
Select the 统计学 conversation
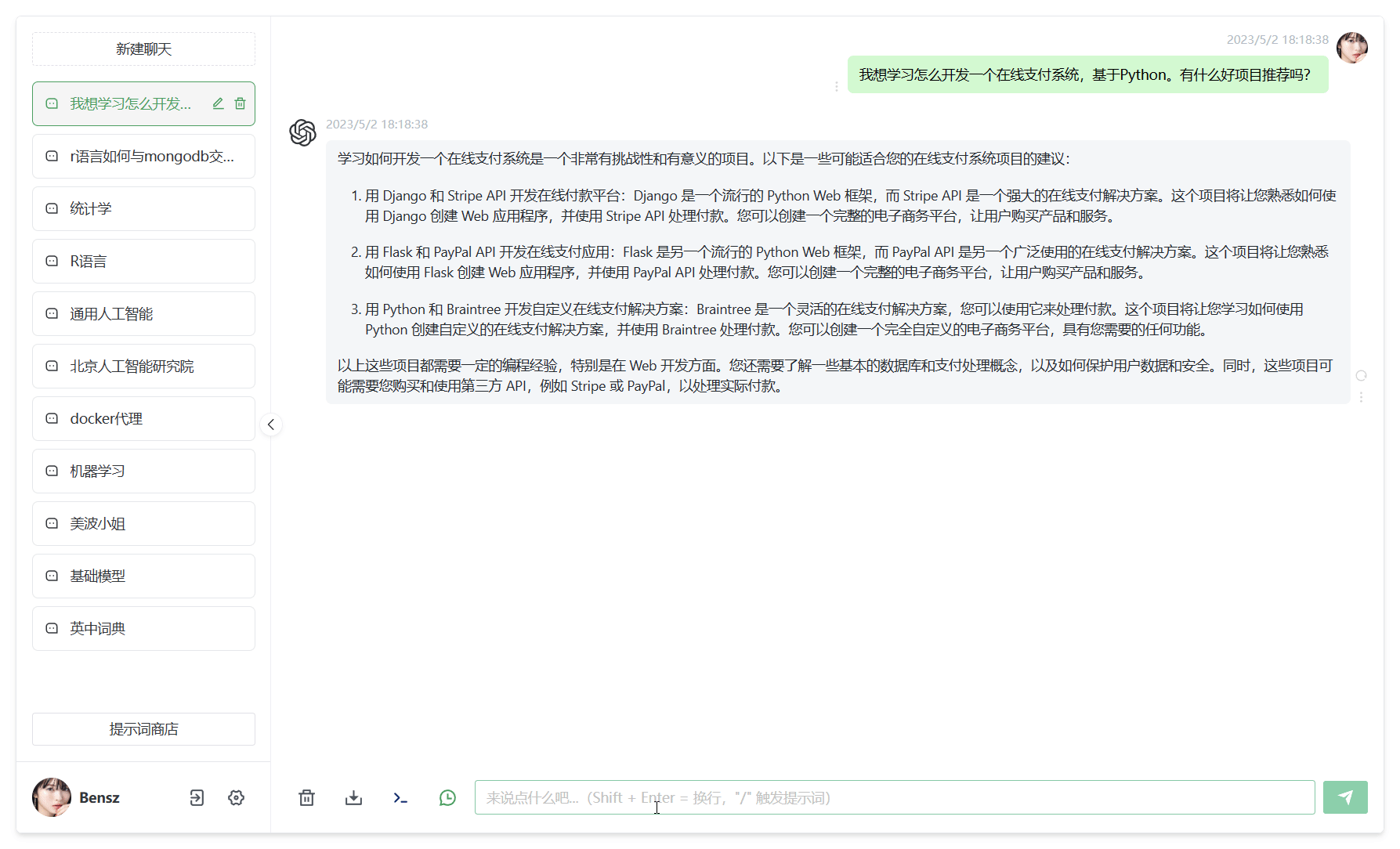[143, 208]
